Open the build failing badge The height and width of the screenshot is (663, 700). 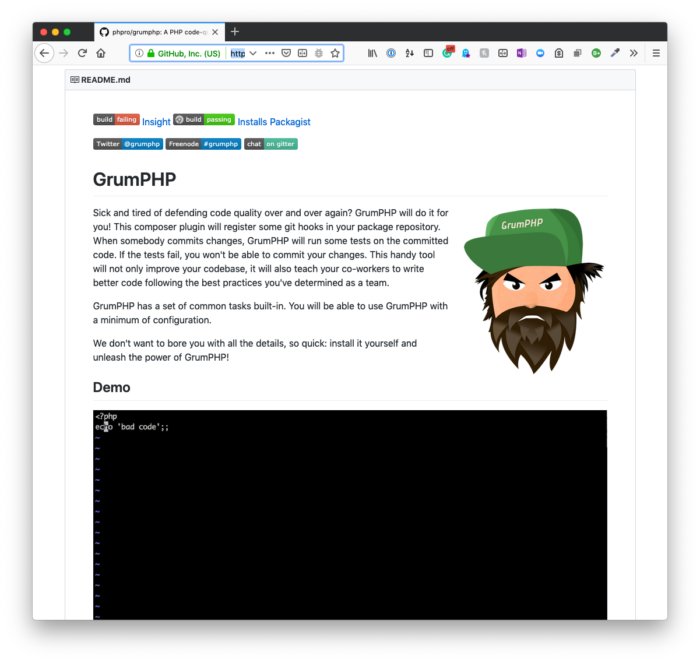tap(116, 119)
